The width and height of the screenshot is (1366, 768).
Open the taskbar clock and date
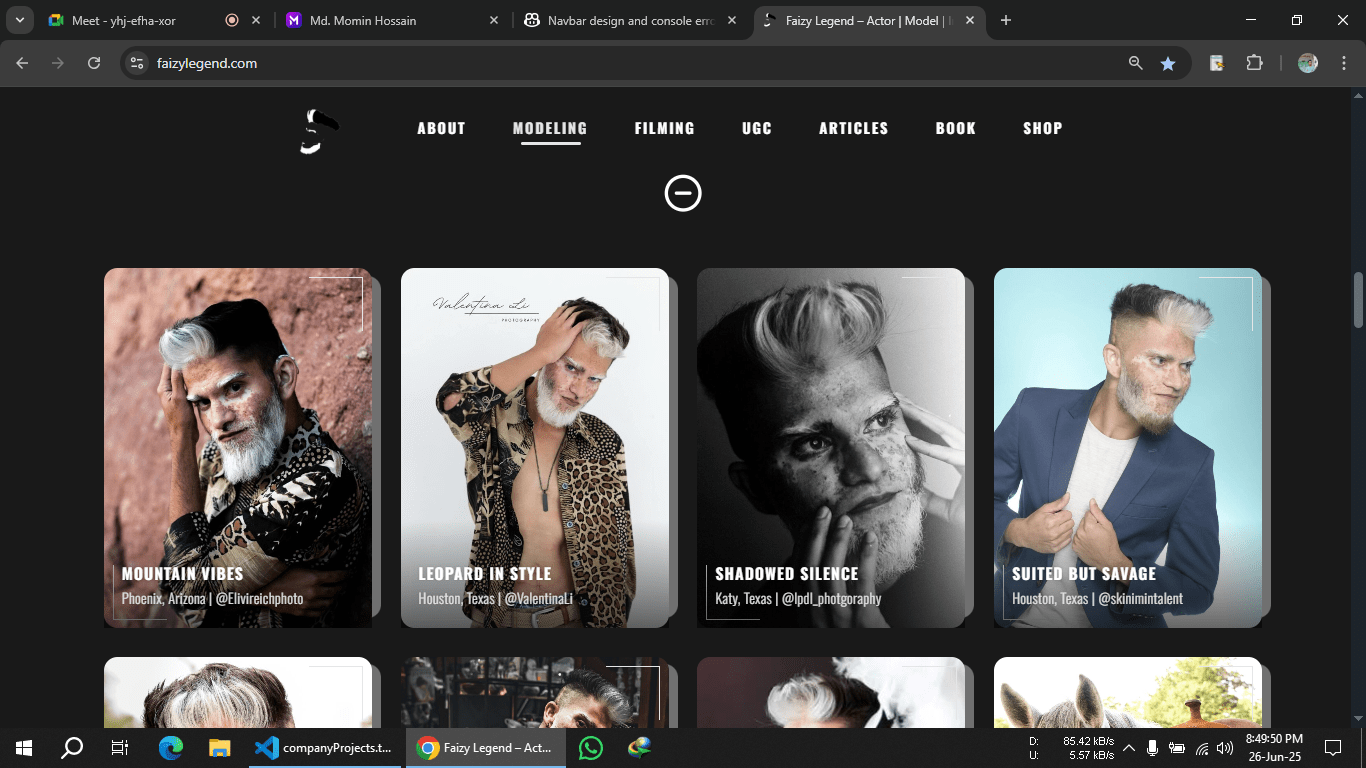(1274, 747)
